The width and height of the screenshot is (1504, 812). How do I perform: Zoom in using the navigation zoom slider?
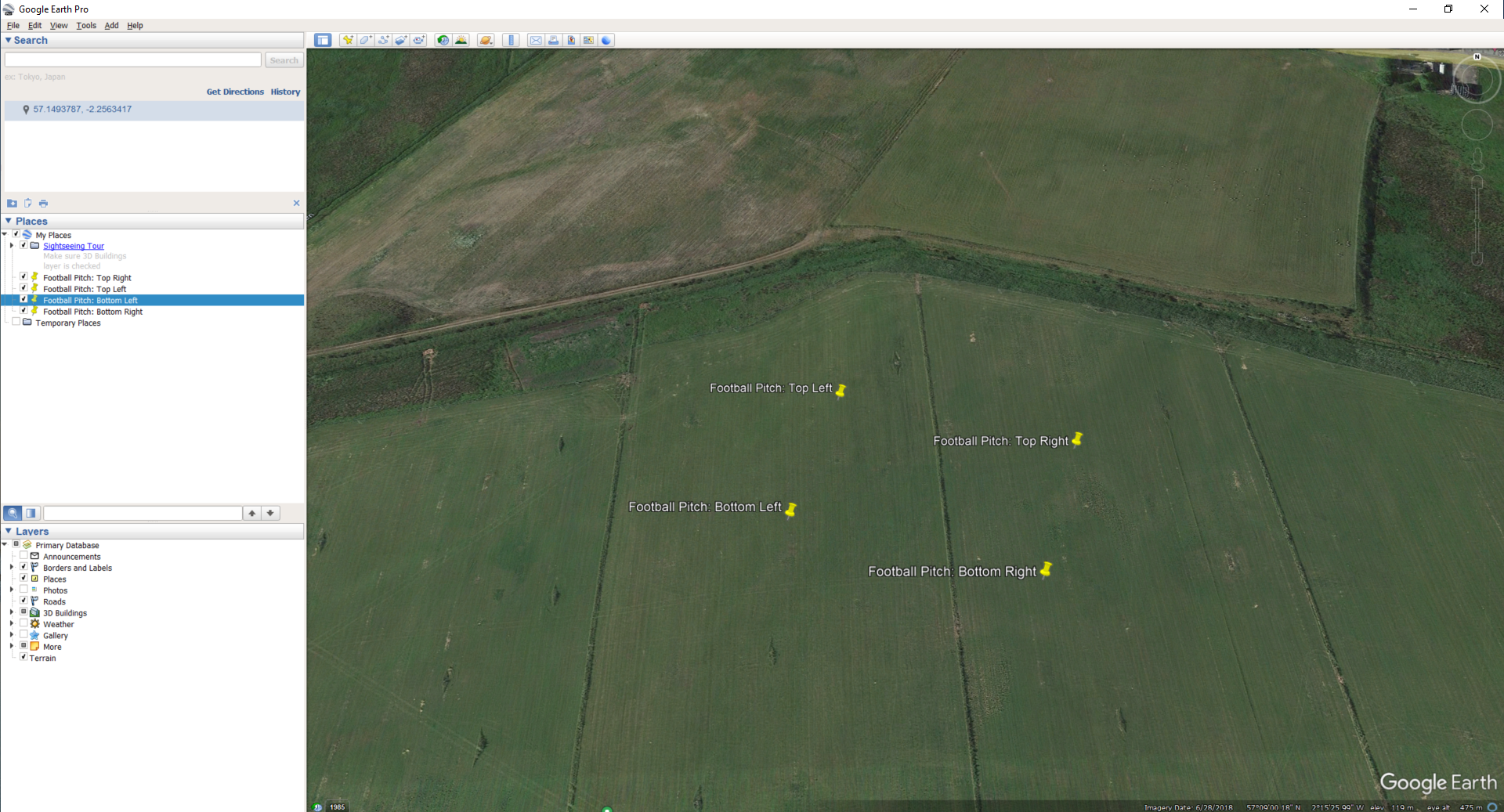pos(1477,182)
